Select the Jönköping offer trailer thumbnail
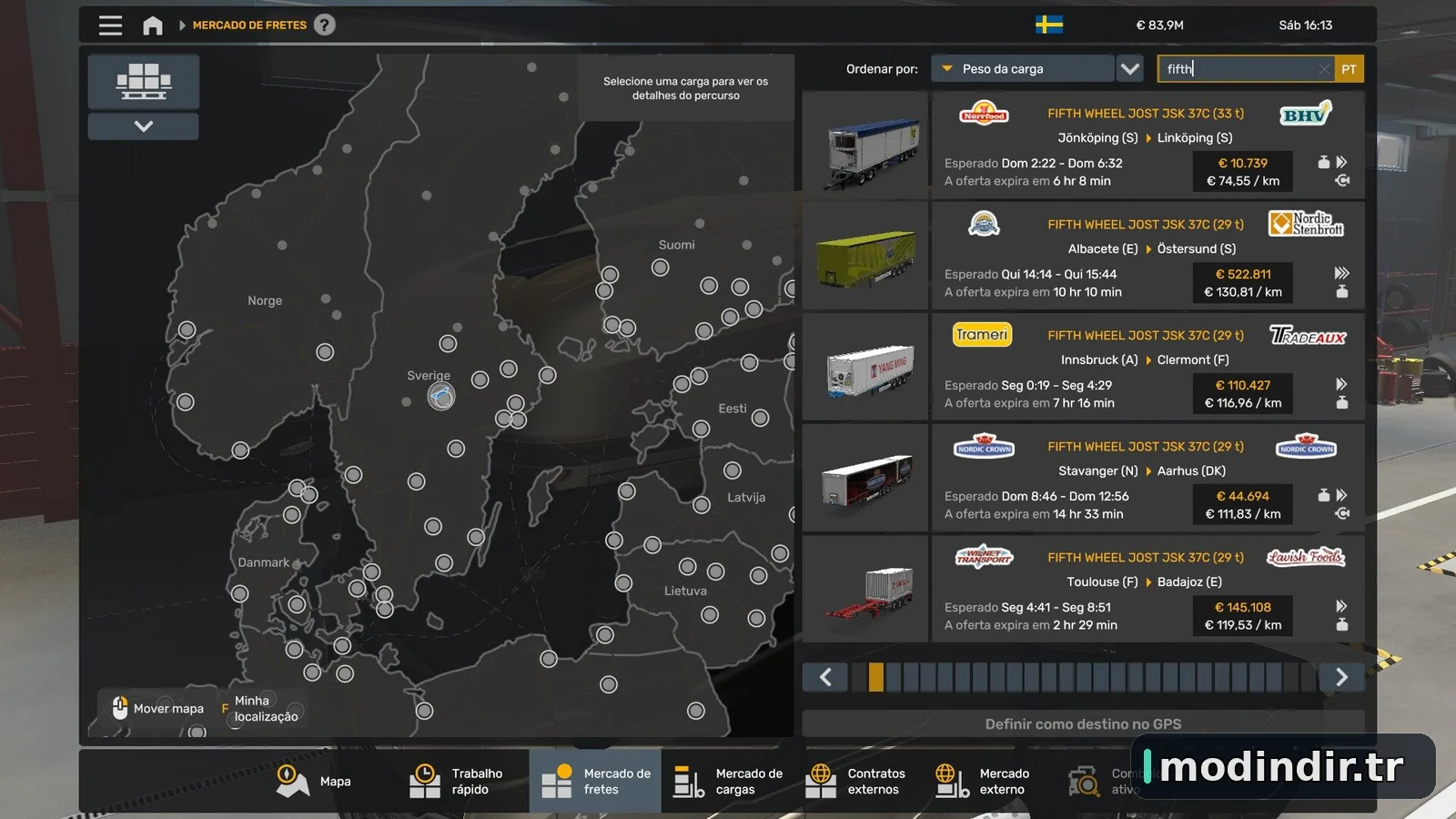 [x=865, y=146]
